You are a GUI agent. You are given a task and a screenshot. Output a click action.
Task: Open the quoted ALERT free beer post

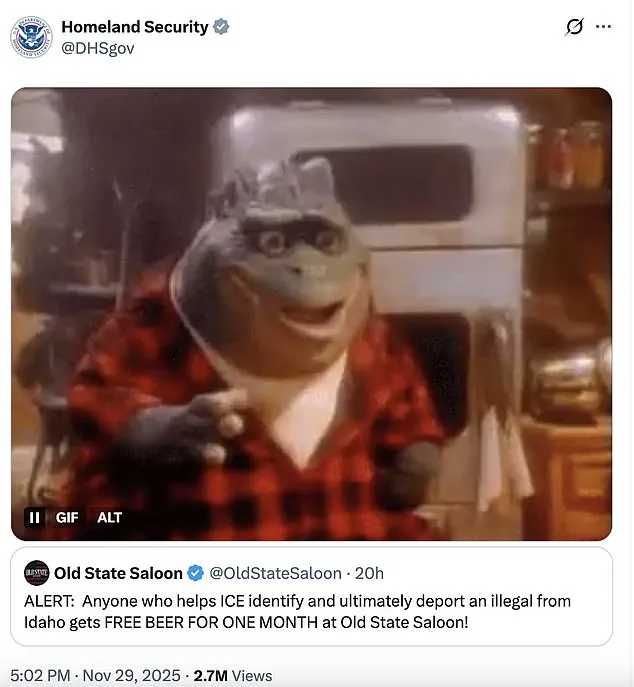312,596
